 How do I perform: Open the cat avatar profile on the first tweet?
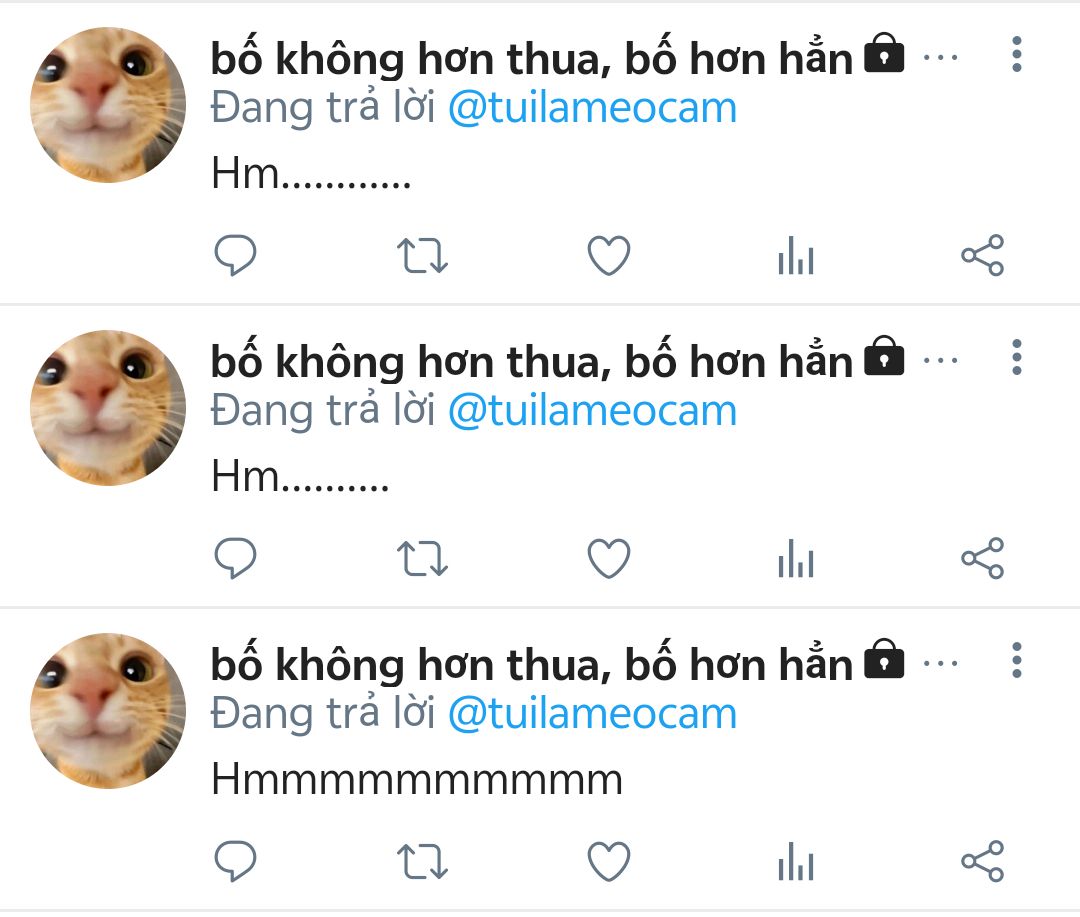coord(108,105)
